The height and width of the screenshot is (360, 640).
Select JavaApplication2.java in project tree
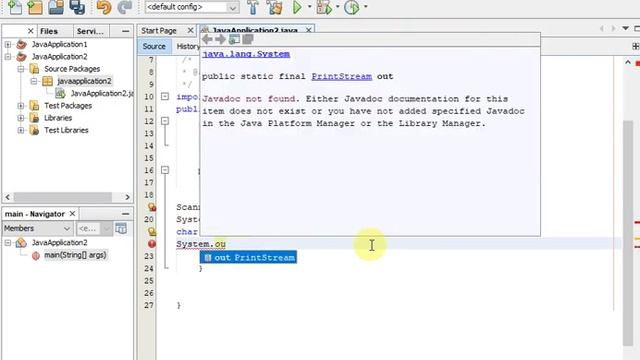click(102, 93)
